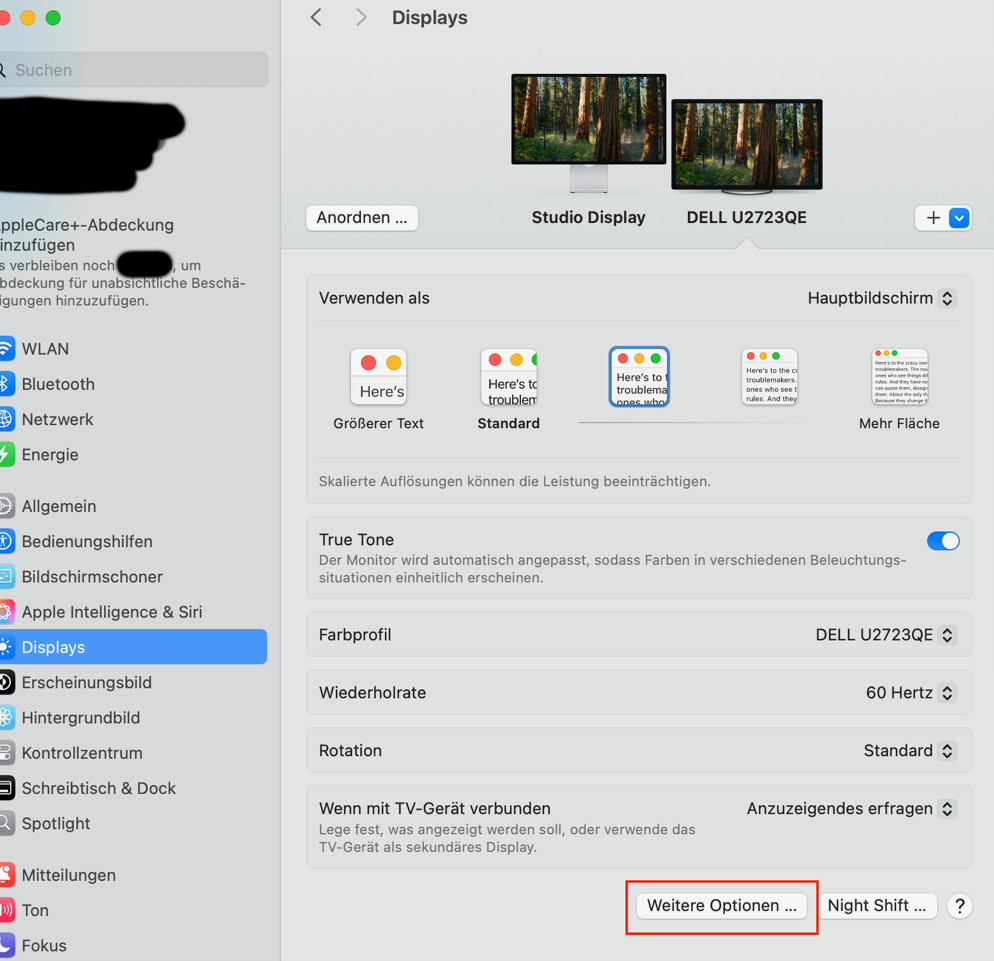Click the Energie lightning icon

point(6,455)
